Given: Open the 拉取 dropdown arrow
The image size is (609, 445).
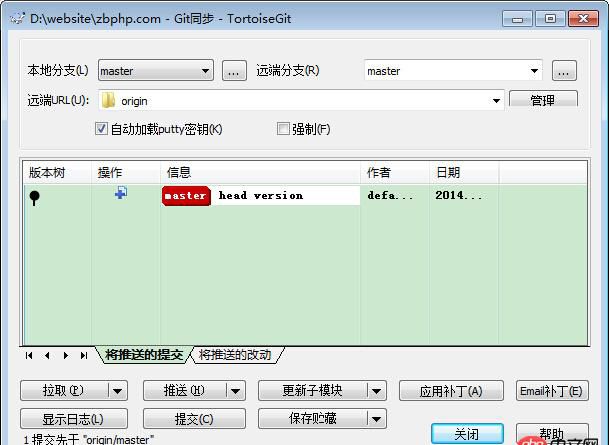Looking at the screenshot, I should point(118,391).
